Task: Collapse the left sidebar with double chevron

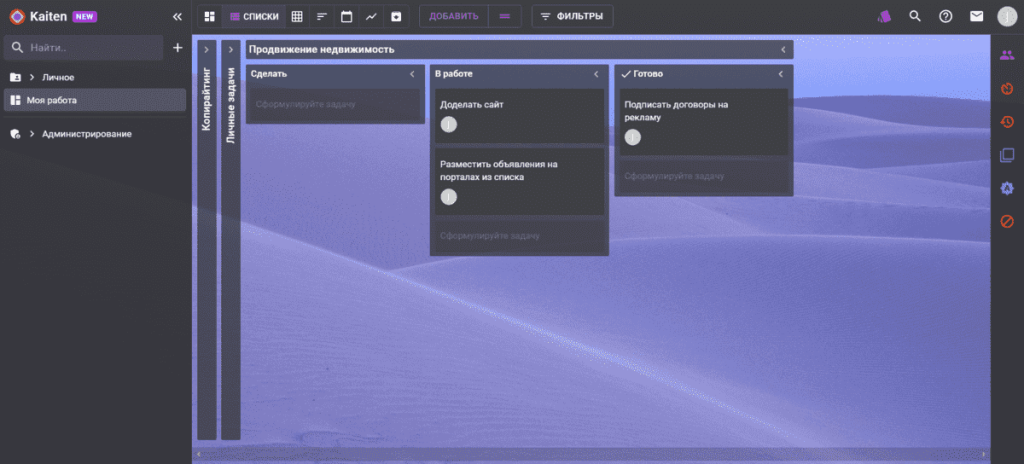Action: pos(177,17)
